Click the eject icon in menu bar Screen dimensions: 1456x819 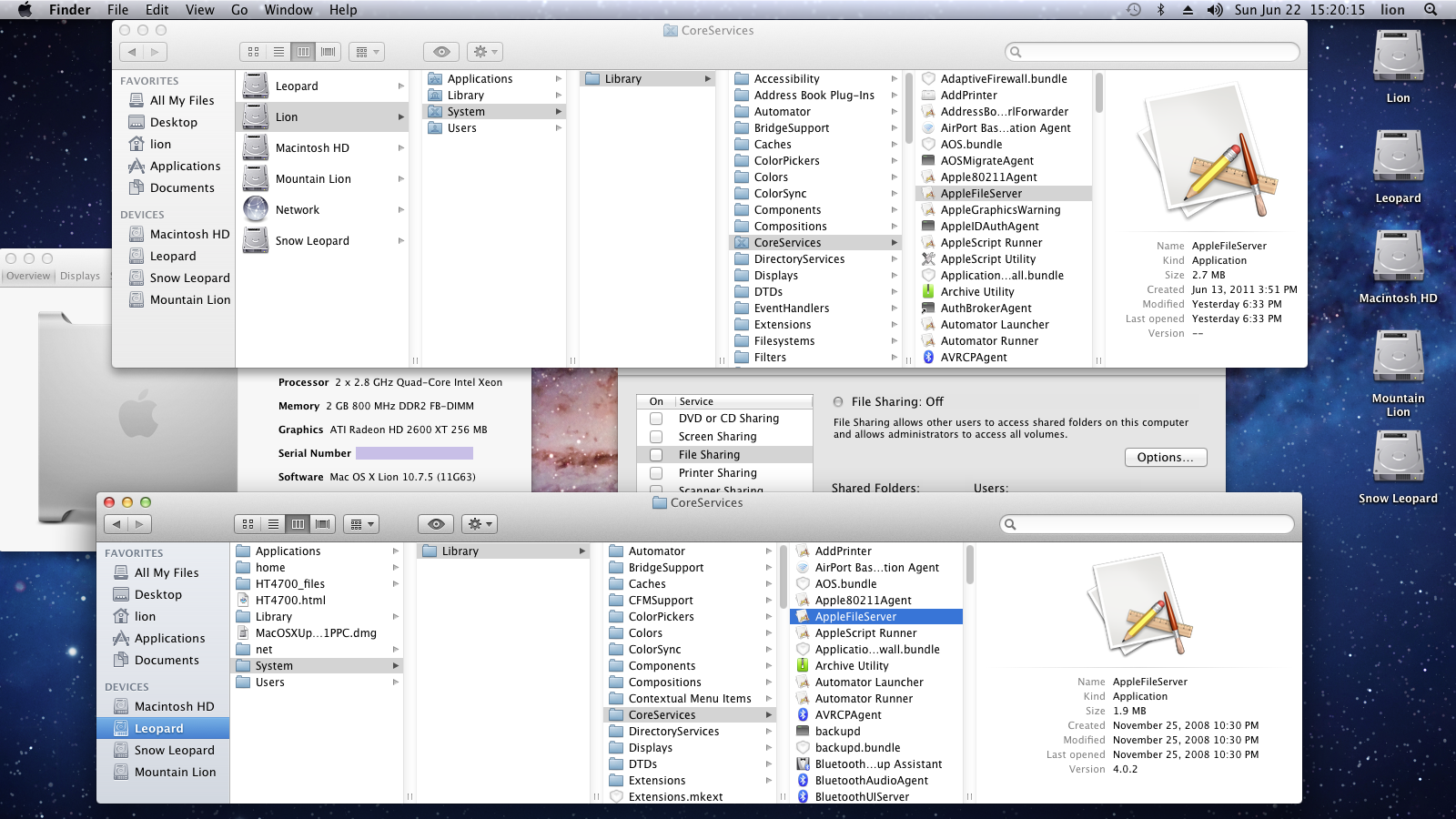[1188, 10]
